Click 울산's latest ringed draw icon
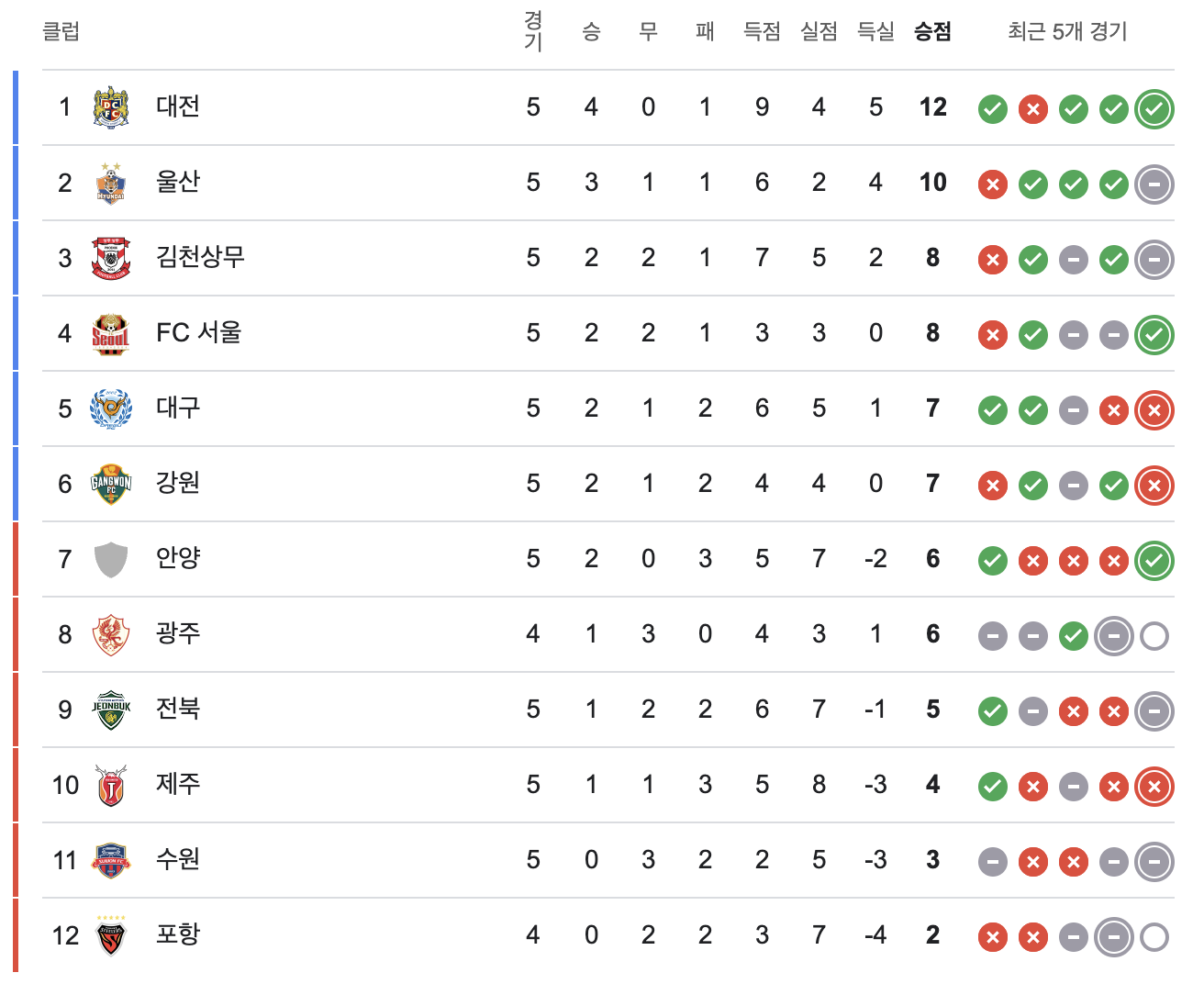1204x995 pixels. coord(1154,184)
